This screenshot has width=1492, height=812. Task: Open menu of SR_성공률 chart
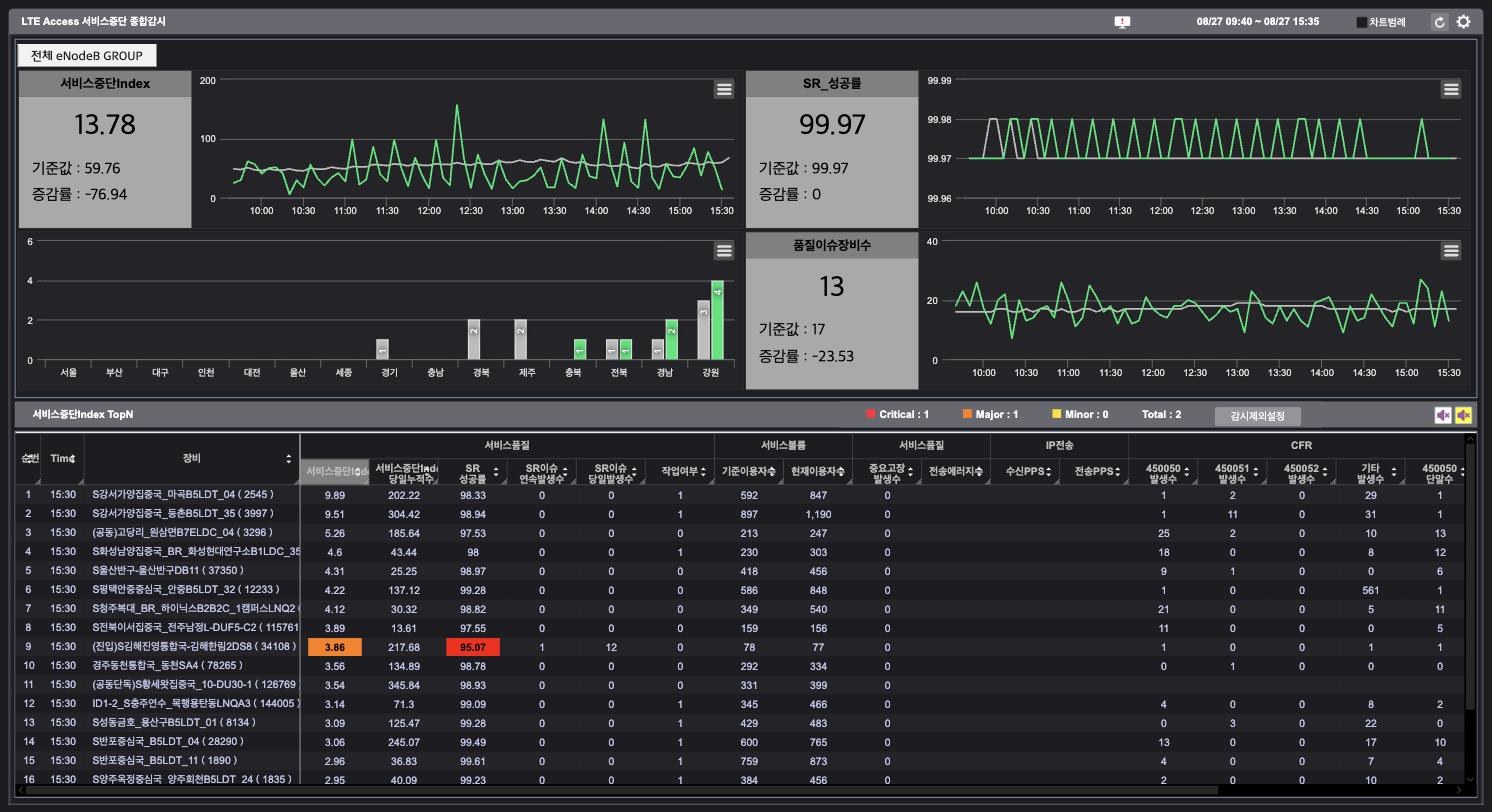pos(1451,89)
